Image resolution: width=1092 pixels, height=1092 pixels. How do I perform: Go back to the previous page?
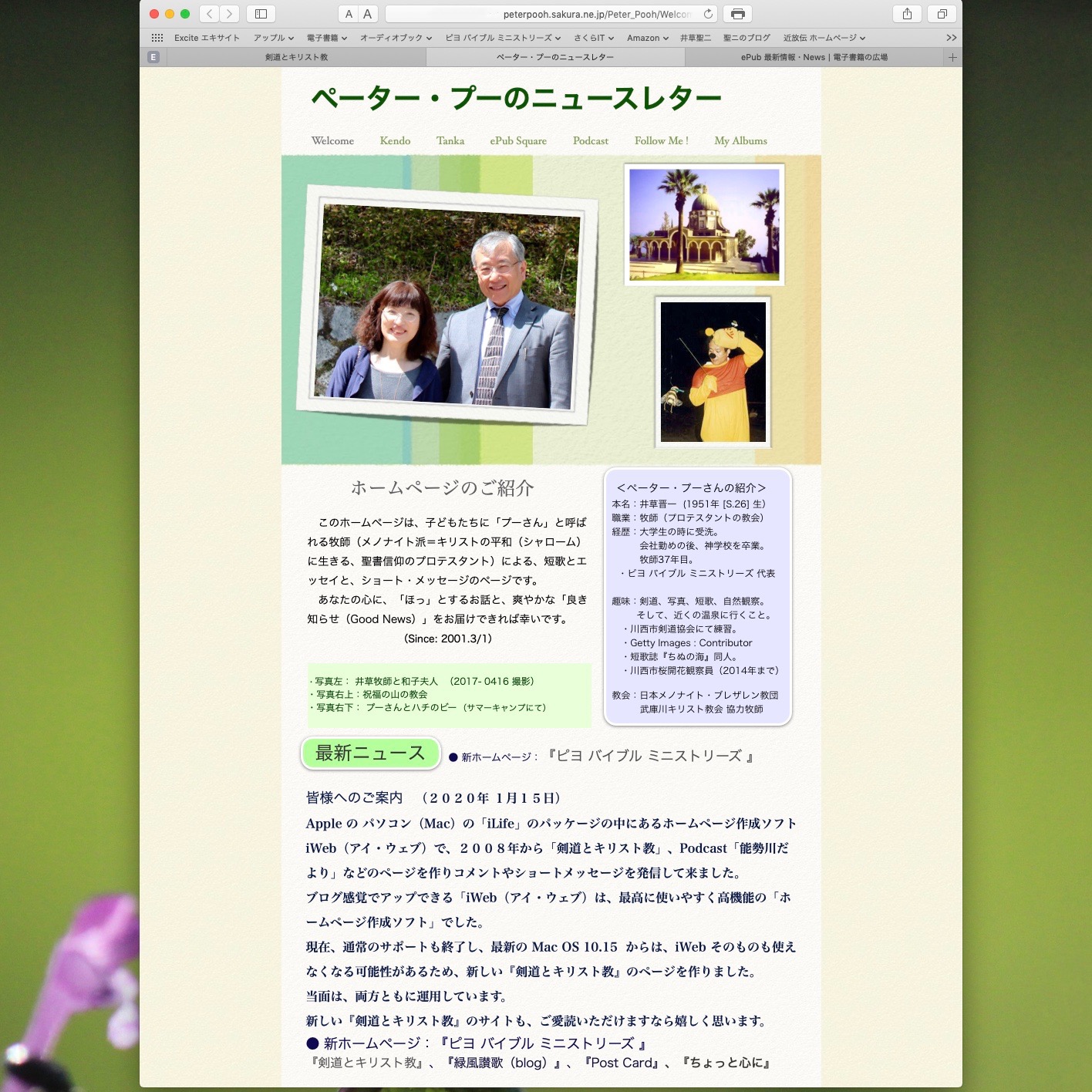click(209, 14)
